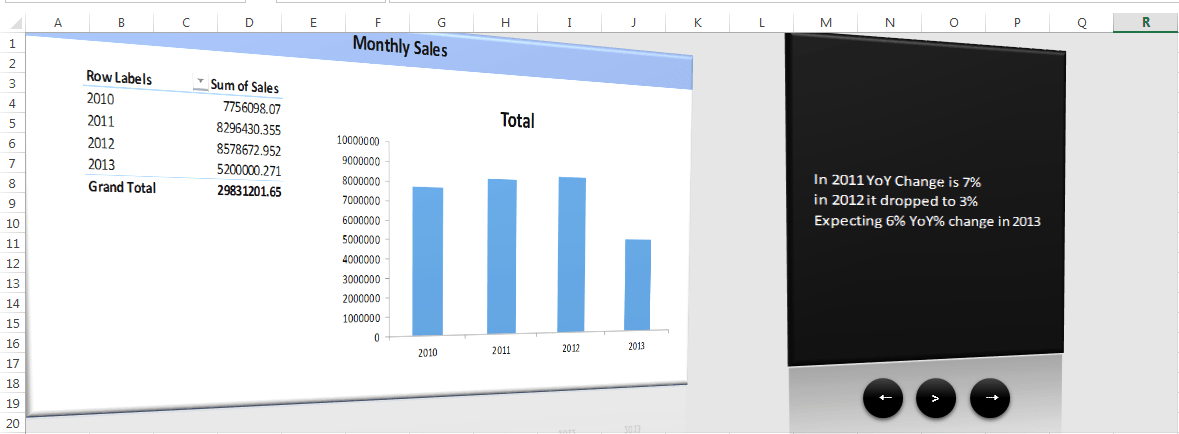This screenshot has height=434, width=1179.
Task: Click the value 5200000.271
Action: pyautogui.click(x=248, y=171)
